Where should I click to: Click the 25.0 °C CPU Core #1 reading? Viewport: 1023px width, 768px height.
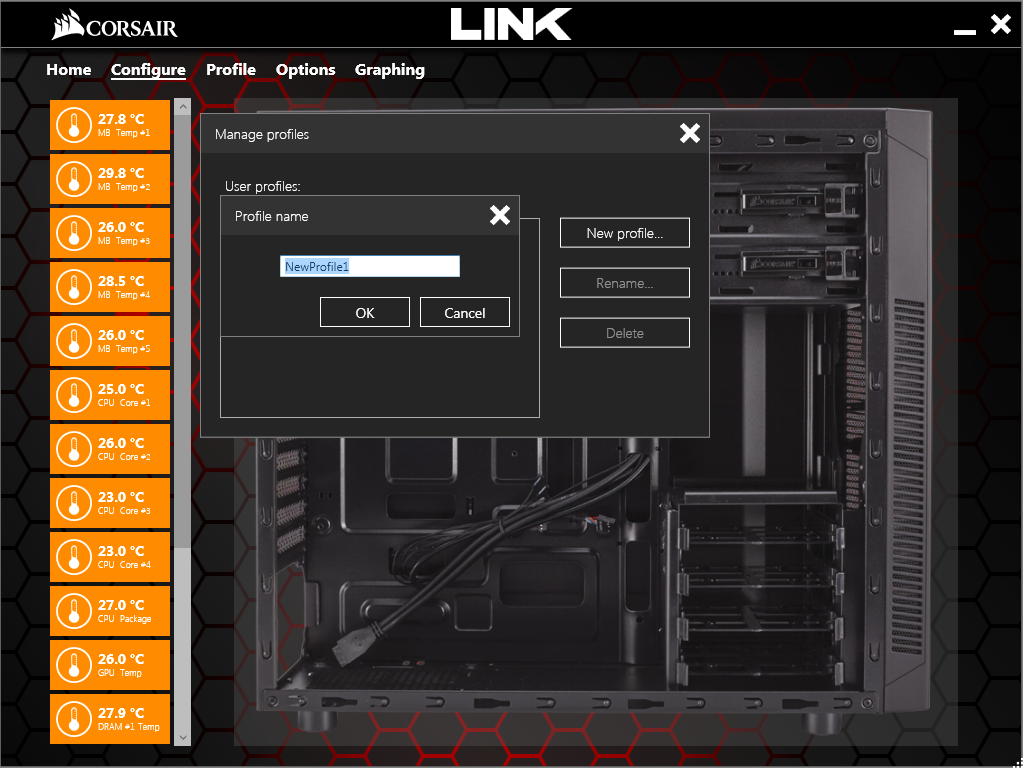pos(121,389)
